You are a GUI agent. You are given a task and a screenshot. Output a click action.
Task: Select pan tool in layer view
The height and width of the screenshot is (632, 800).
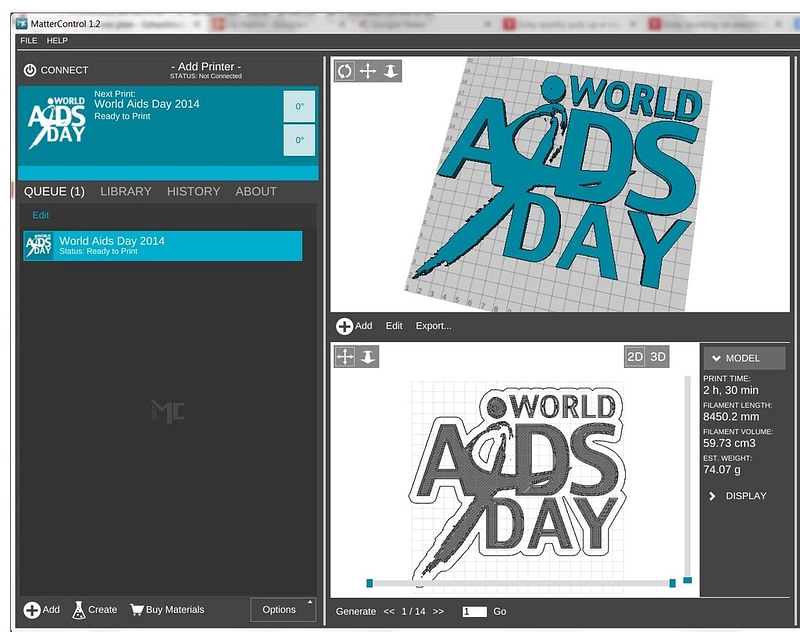point(345,357)
